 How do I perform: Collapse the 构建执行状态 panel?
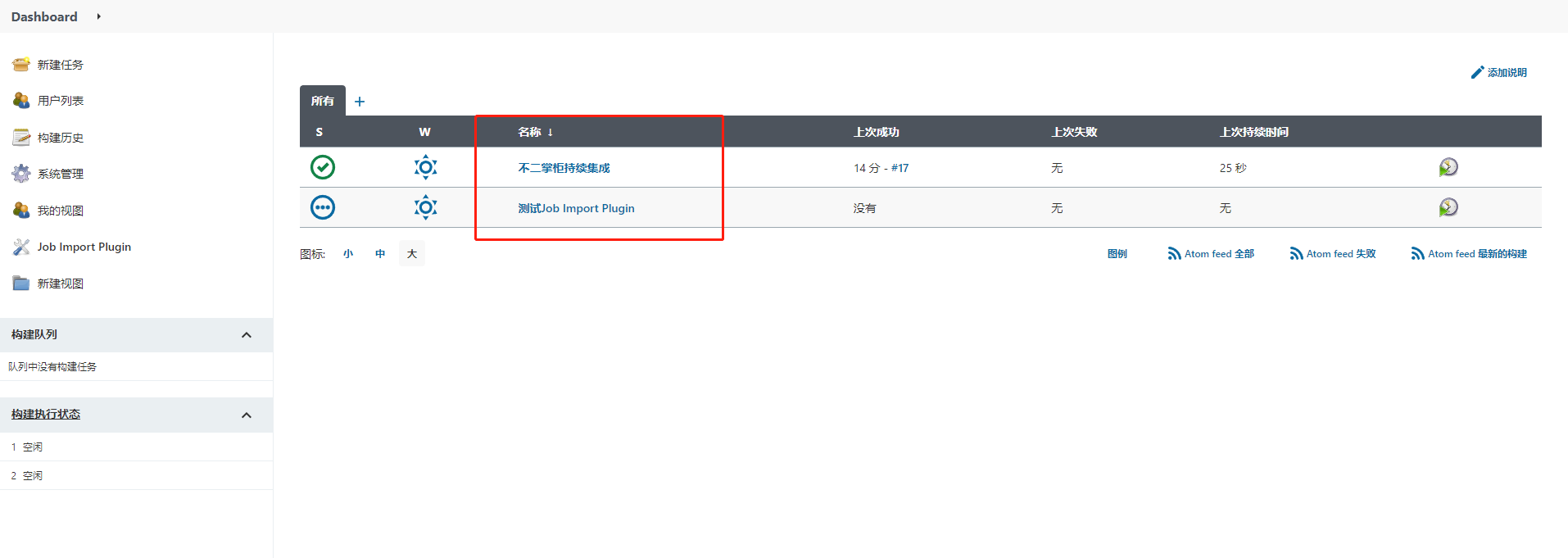pos(247,415)
